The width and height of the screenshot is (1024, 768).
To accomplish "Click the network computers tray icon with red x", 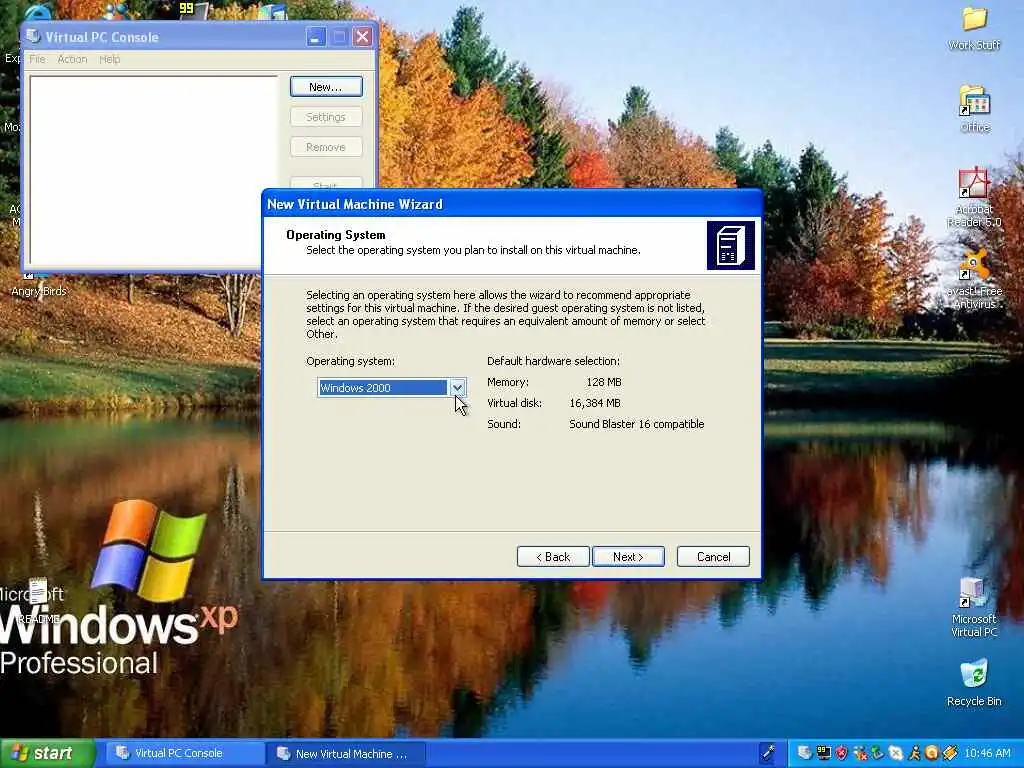I will [860, 753].
